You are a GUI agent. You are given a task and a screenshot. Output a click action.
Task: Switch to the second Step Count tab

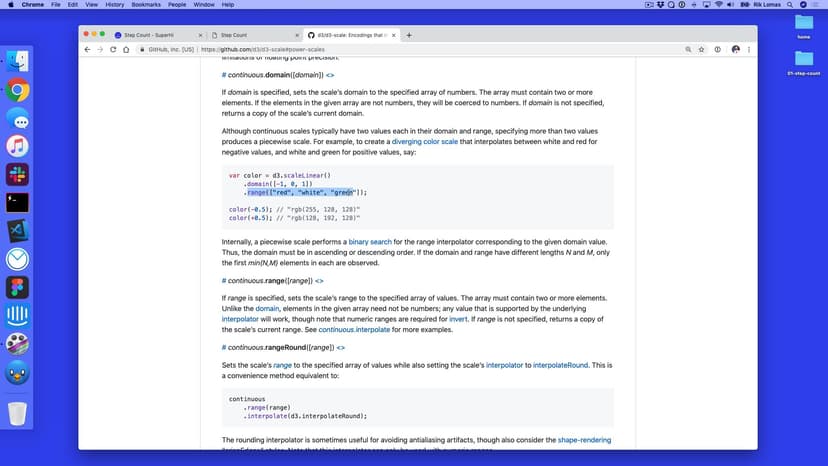coord(246,35)
